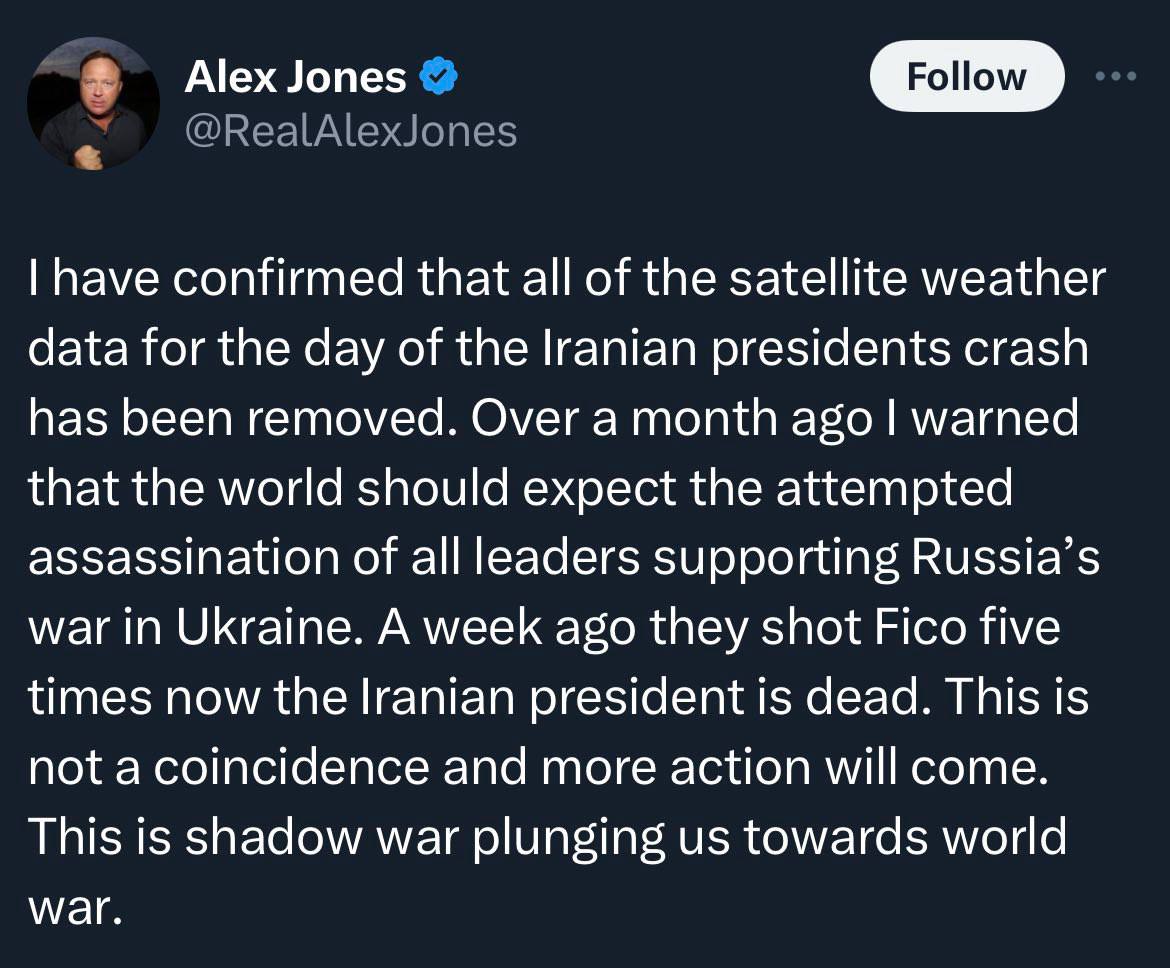Click the Alex Jones display name
Viewport: 1170px width, 968px height.
click(295, 77)
